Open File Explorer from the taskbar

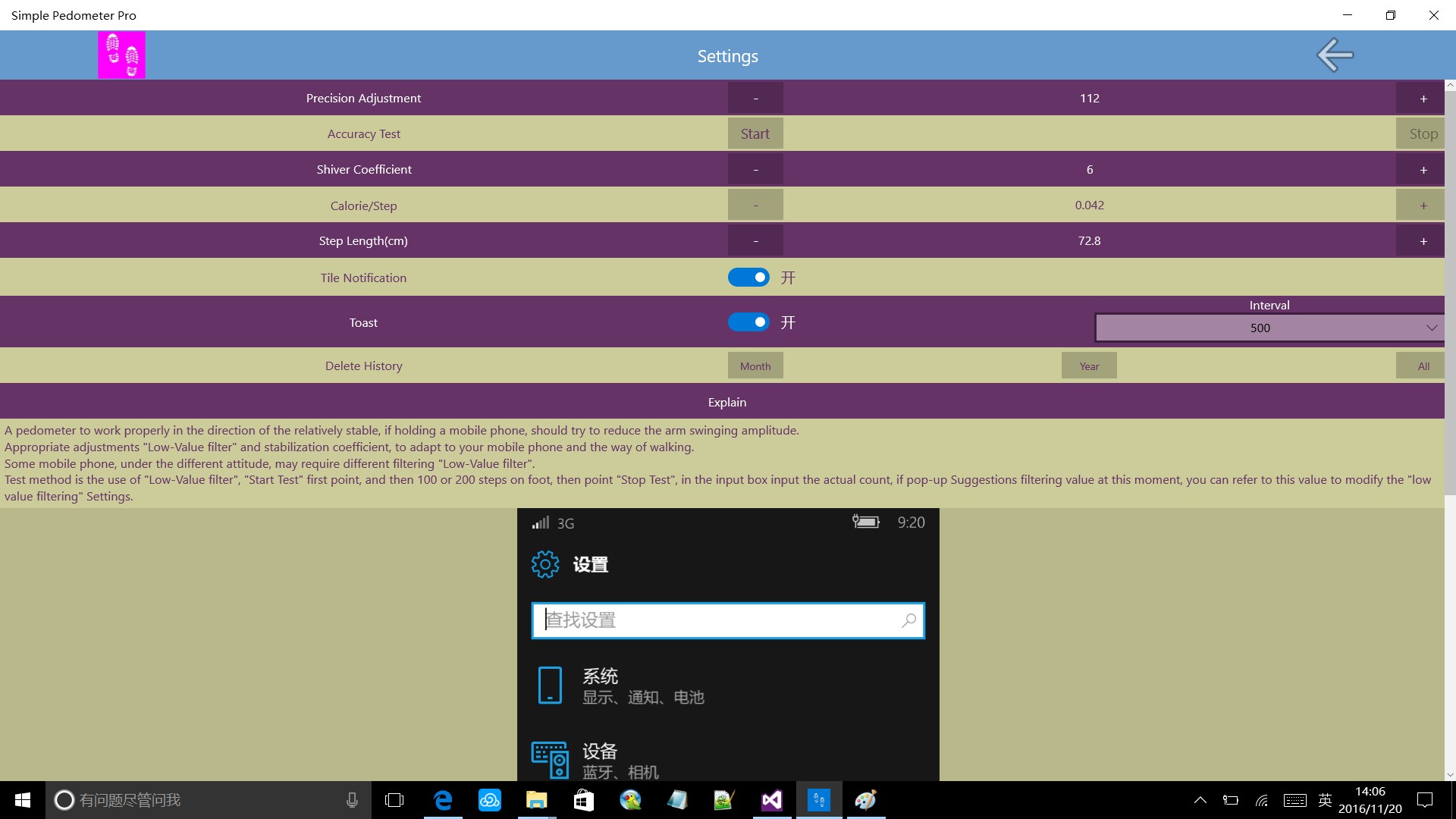coord(537,800)
